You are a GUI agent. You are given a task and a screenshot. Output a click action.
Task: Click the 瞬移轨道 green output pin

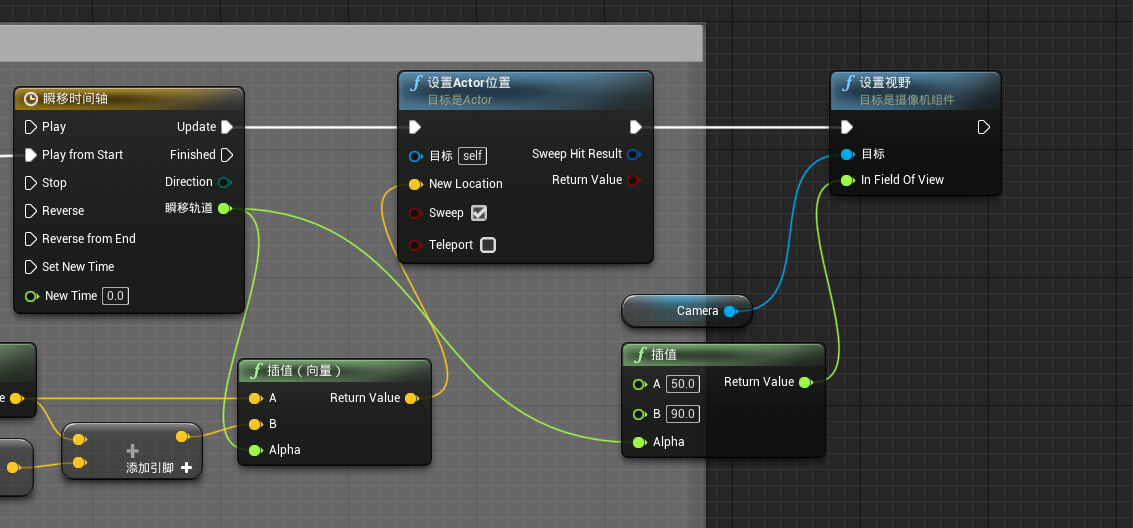click(x=225, y=209)
